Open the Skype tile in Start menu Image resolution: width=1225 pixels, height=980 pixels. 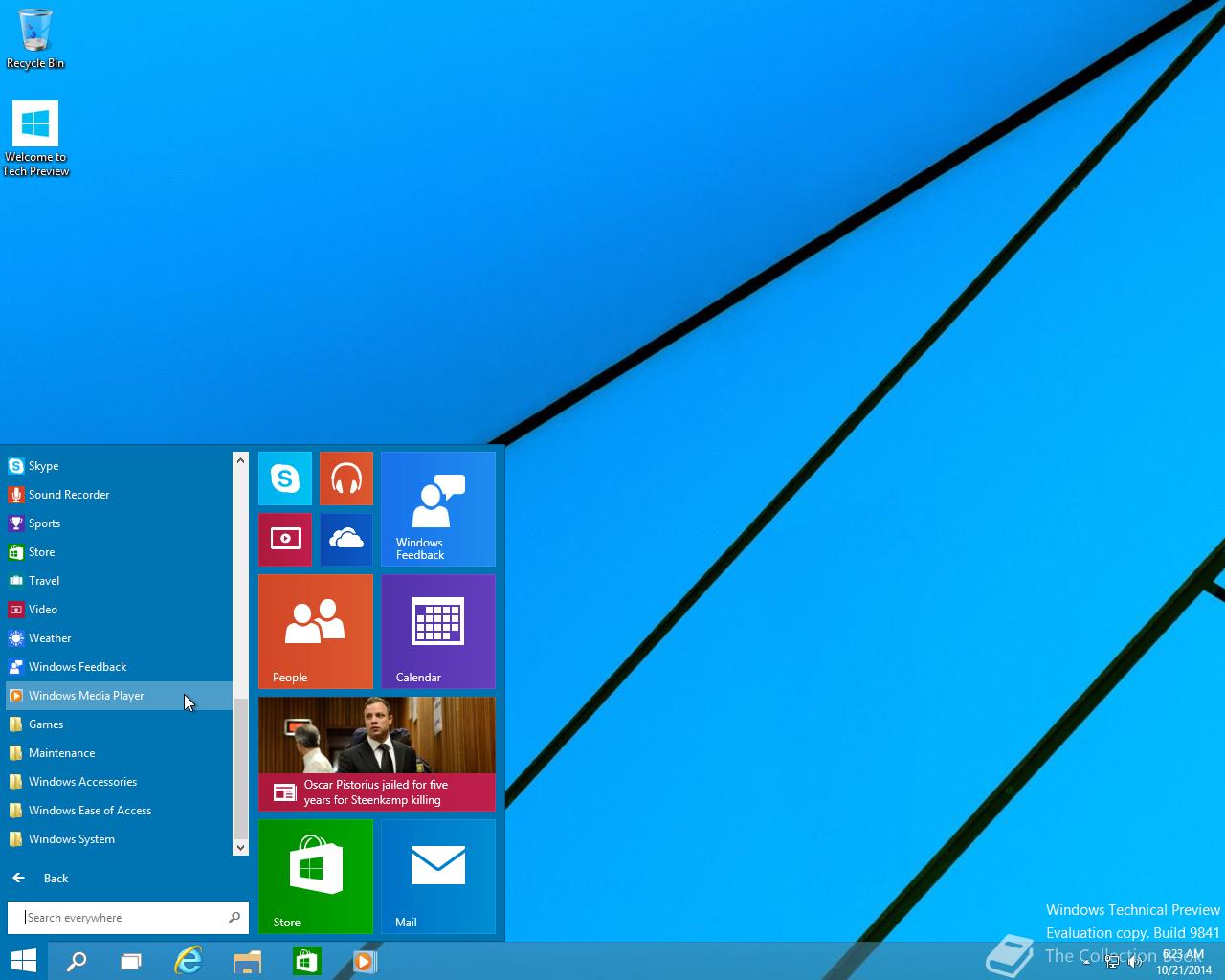(285, 478)
